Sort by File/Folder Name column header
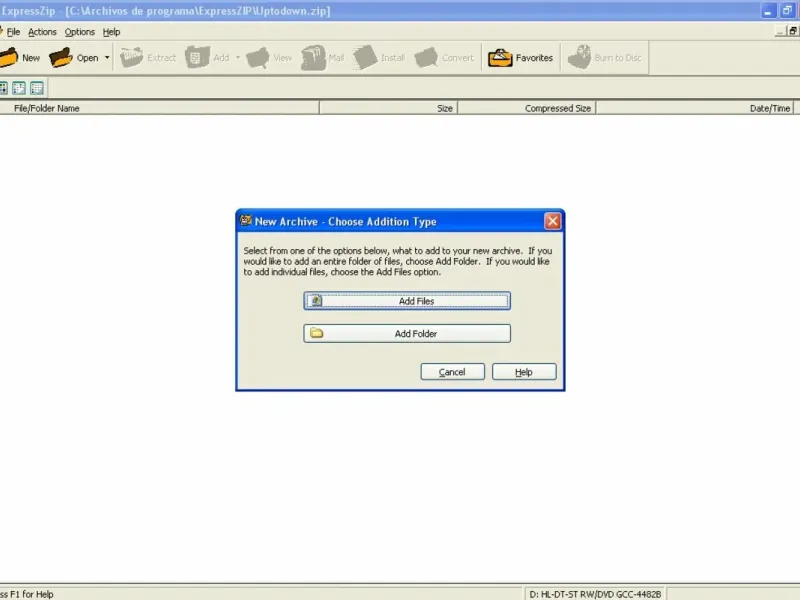The width and height of the screenshot is (800, 600). [x=159, y=108]
